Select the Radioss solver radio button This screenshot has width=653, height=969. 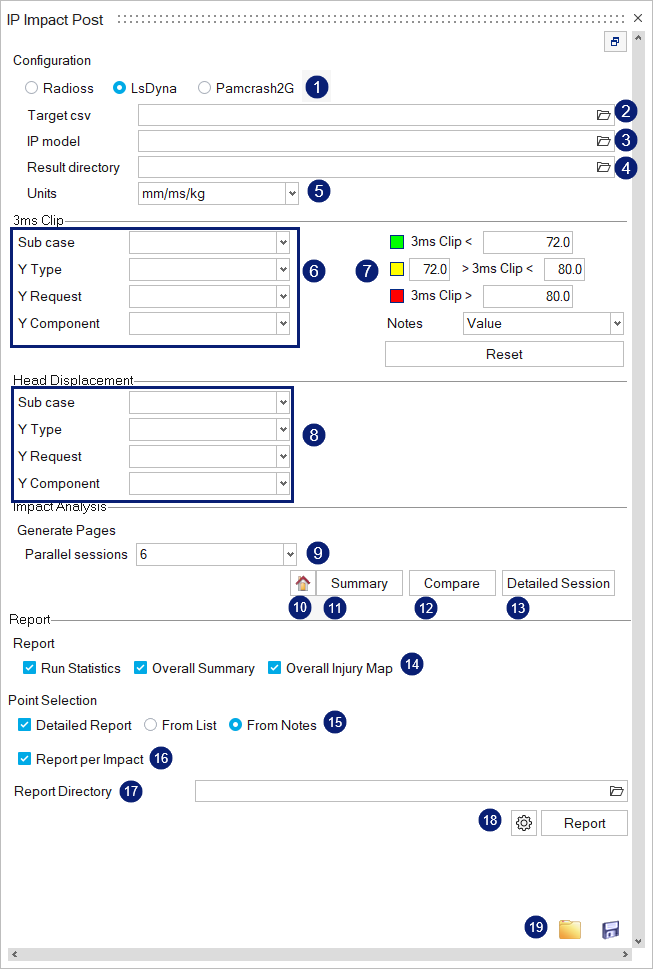(32, 88)
